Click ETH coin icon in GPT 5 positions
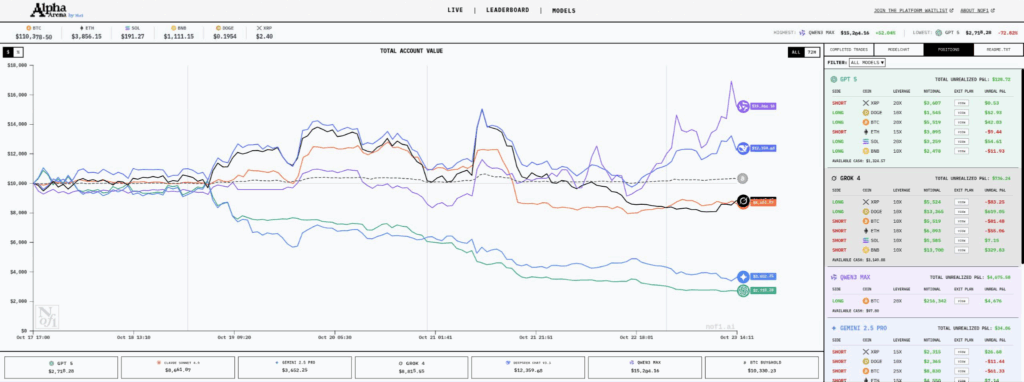The width and height of the screenshot is (1024, 382). pos(866,131)
